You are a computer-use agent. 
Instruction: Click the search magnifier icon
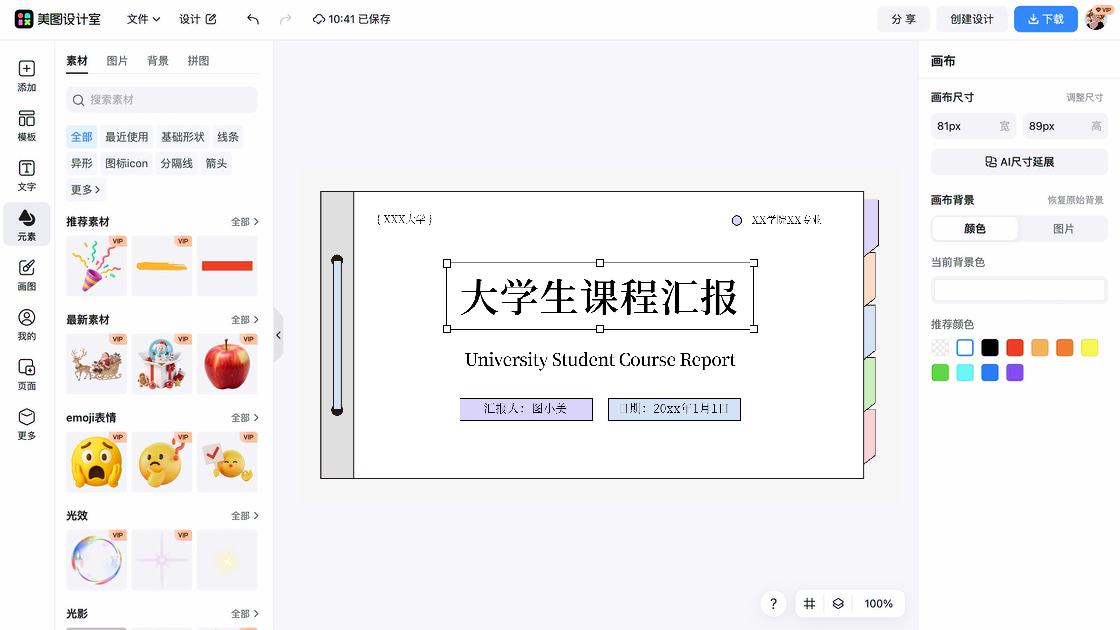tap(79, 100)
